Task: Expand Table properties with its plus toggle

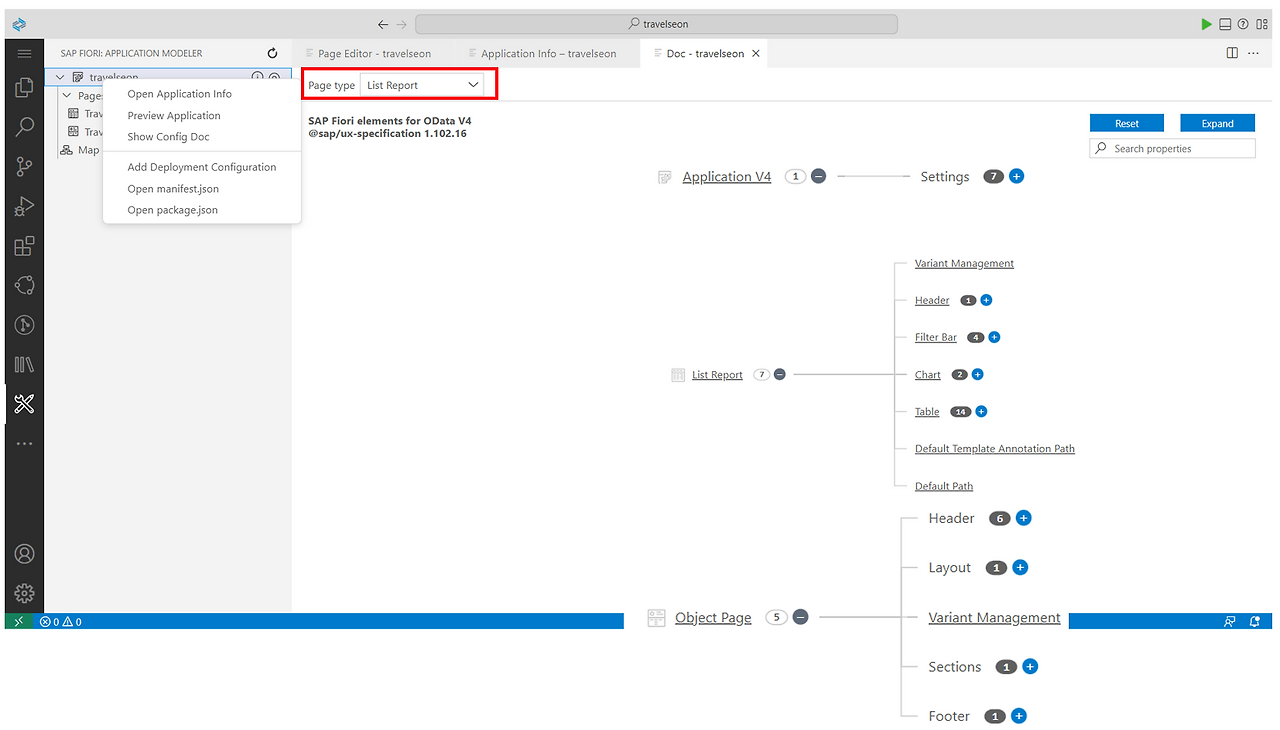Action: [x=981, y=411]
